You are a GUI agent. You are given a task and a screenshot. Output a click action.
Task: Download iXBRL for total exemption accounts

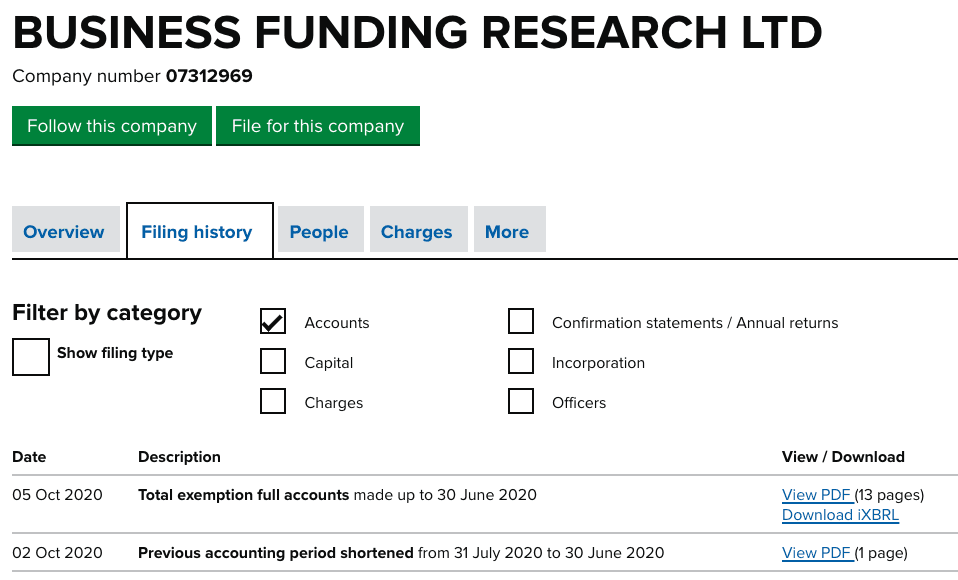(x=840, y=515)
